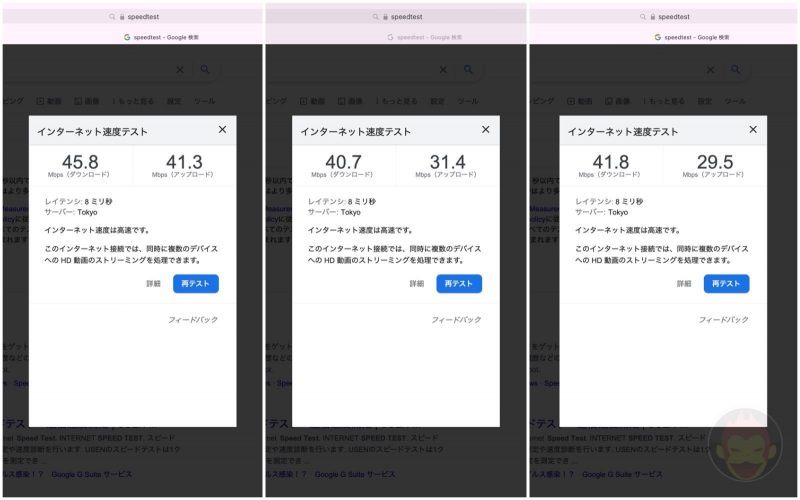
Task: Open the 動画 search tab above the 41.8 dialog
Action: point(580,101)
